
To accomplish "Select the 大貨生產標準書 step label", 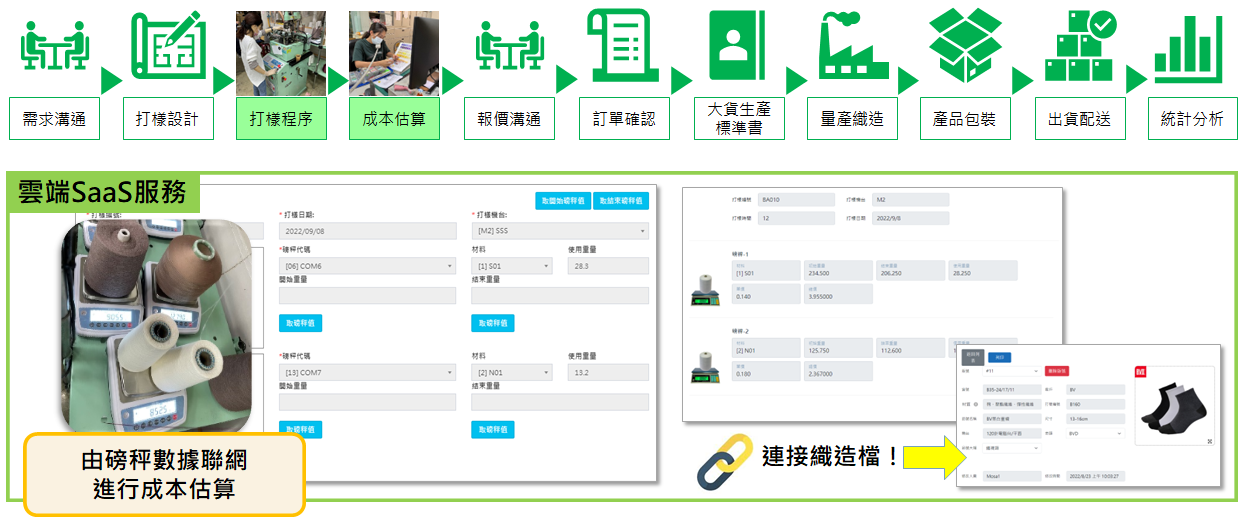I will click(738, 119).
